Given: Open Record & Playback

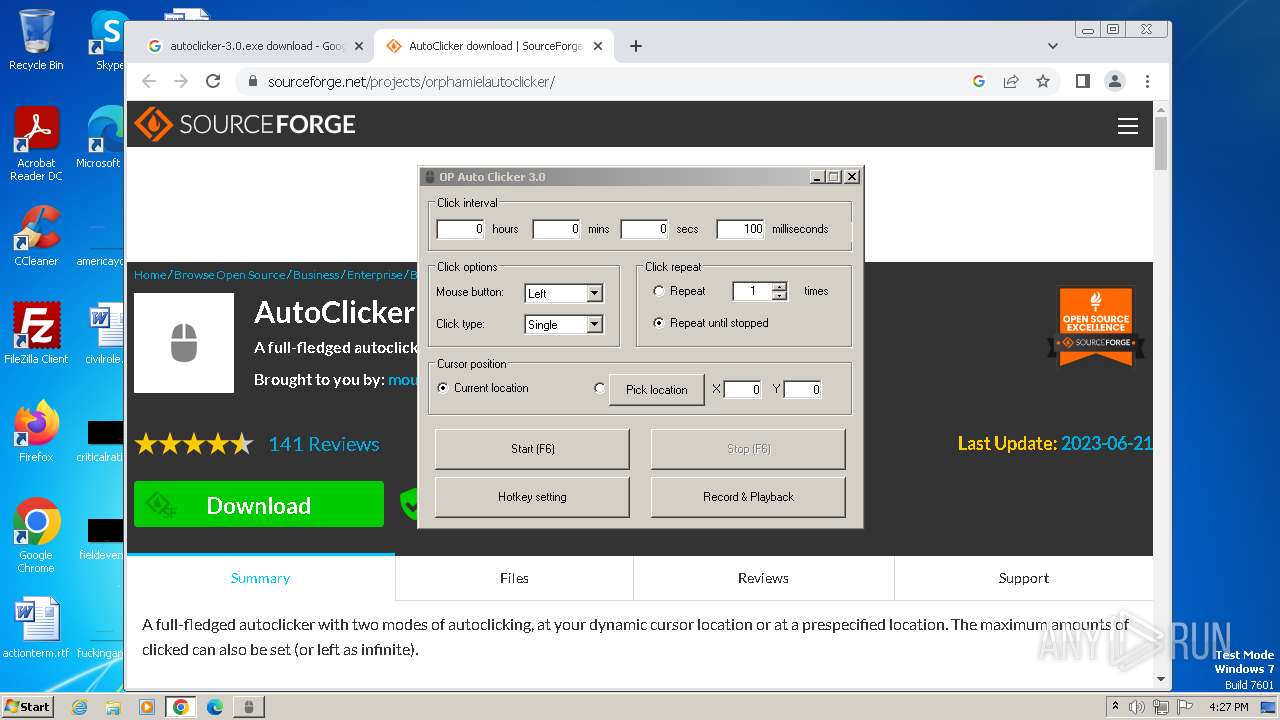Looking at the screenshot, I should click(748, 497).
